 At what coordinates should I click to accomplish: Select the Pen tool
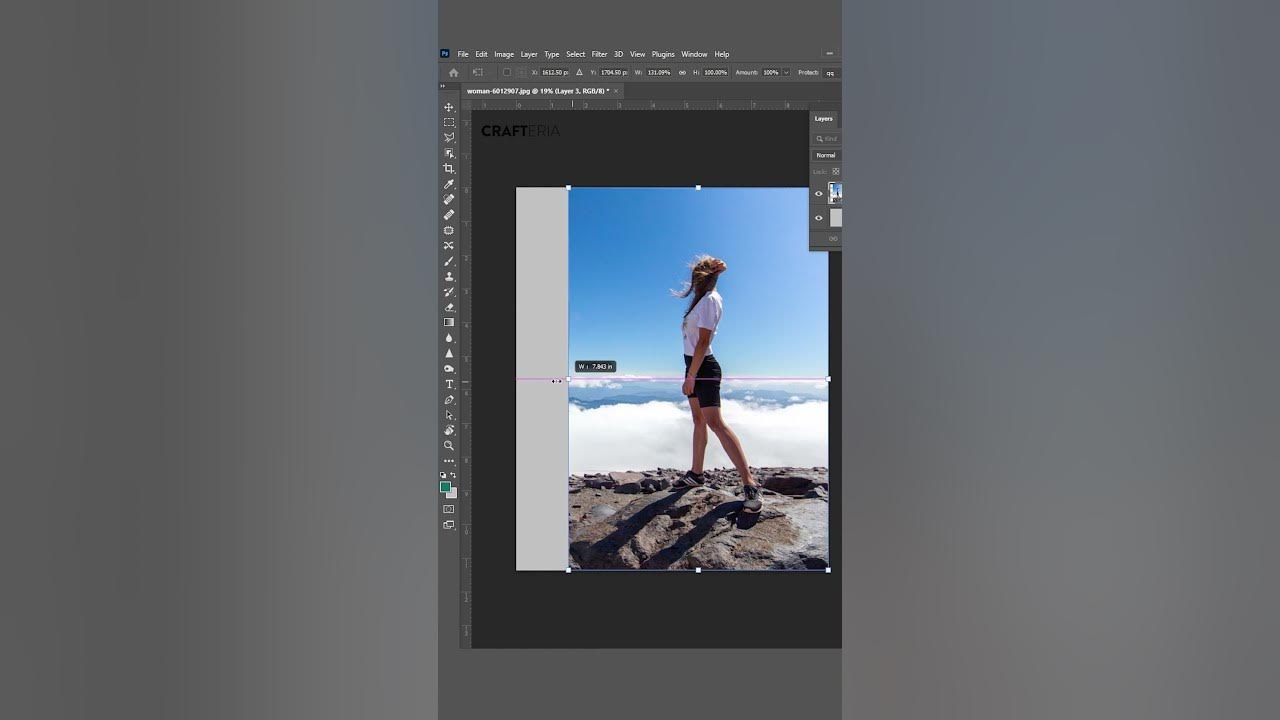(x=449, y=400)
